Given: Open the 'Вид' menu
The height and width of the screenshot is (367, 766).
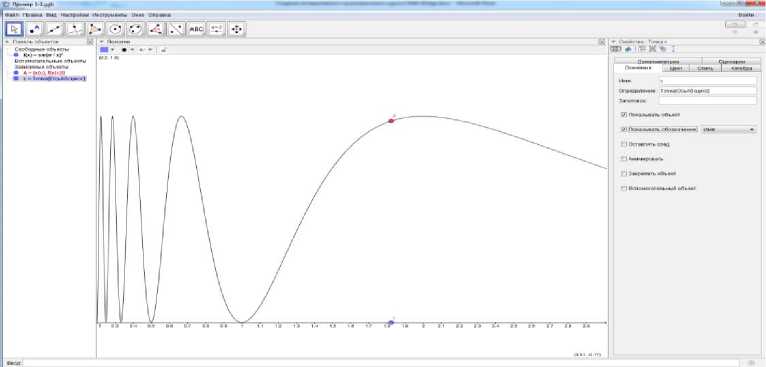Looking at the screenshot, I should pos(51,15).
